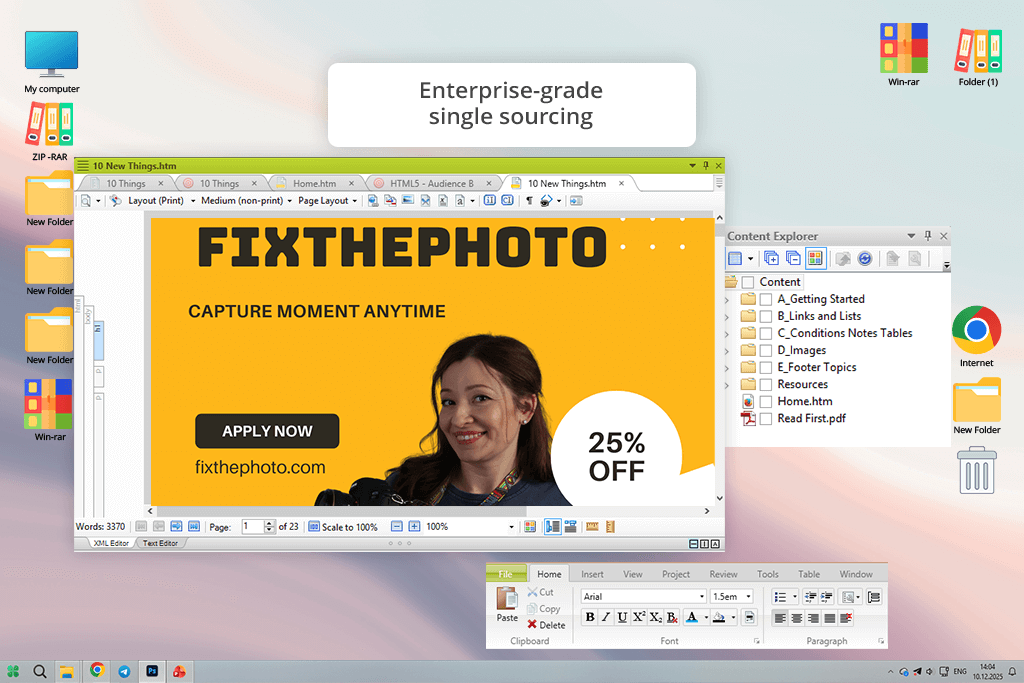Center align the paragraph

pyautogui.click(x=797, y=618)
